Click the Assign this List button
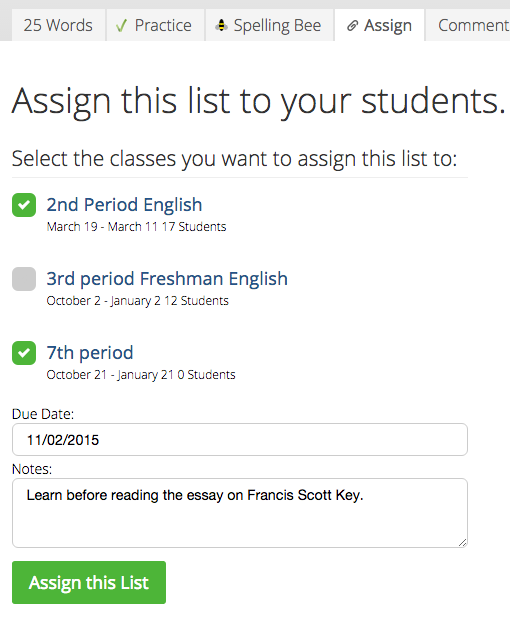Viewport: 510px width, 619px height. tap(89, 582)
